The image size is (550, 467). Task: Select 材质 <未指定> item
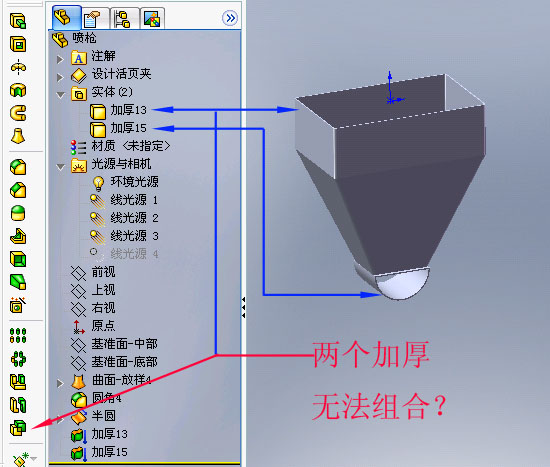tap(120, 147)
